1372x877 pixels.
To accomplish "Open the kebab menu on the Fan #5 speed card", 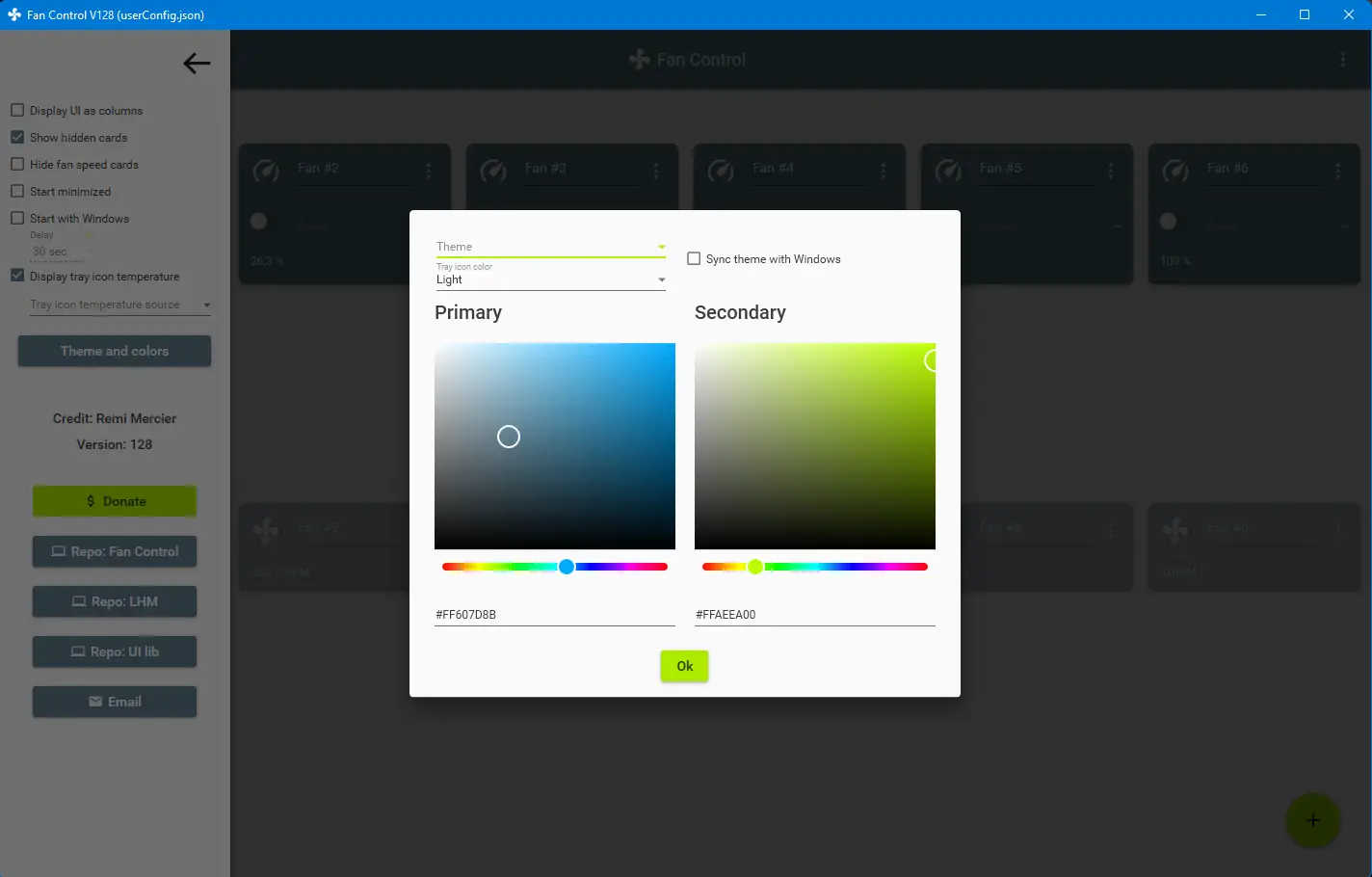I will (x=1111, y=530).
